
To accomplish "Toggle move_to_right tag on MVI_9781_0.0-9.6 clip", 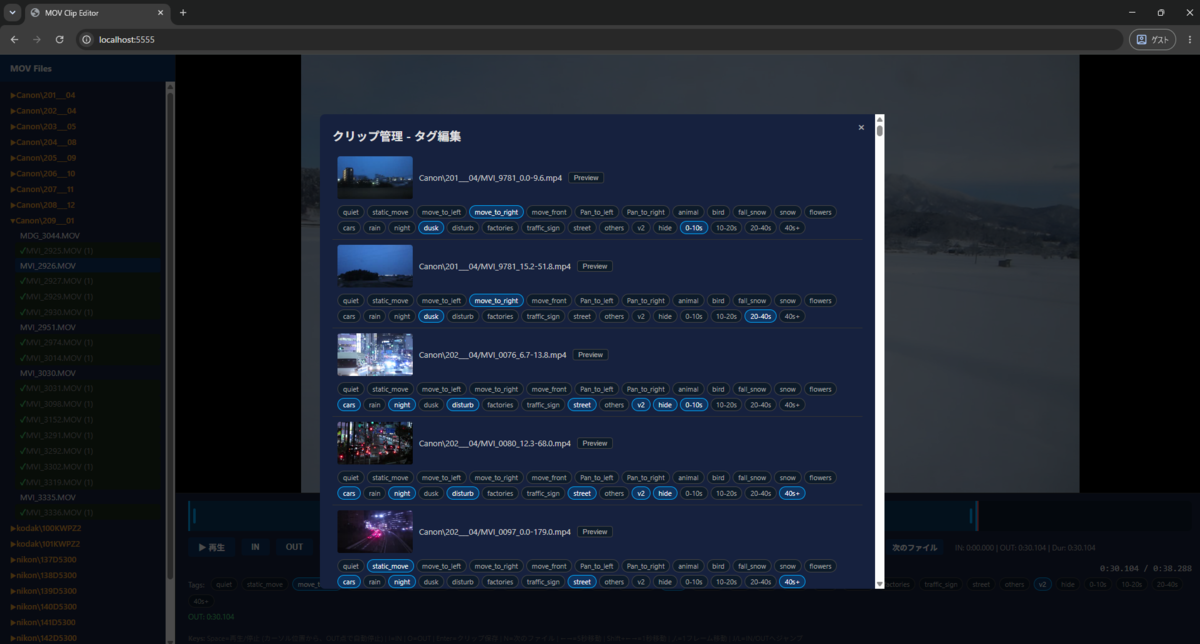I will pyautogui.click(x=496, y=212).
